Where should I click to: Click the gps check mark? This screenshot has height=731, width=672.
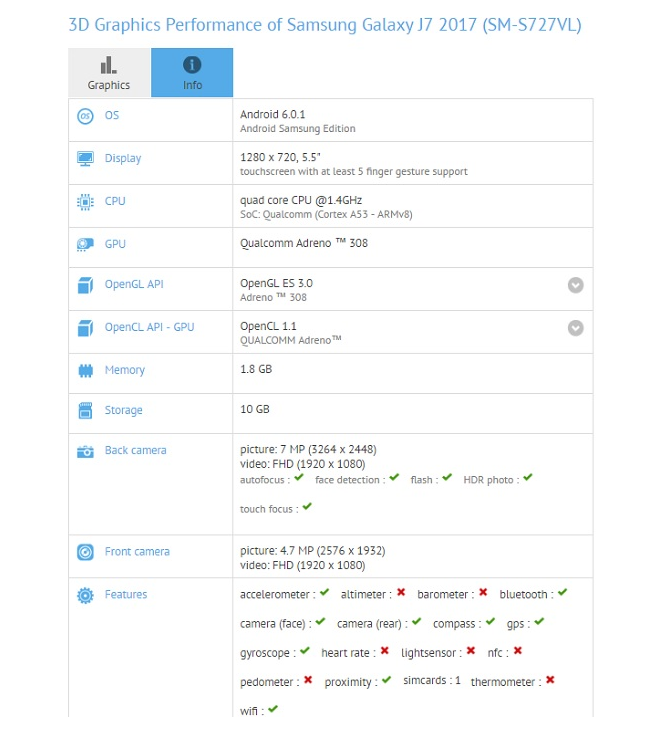coord(540,621)
